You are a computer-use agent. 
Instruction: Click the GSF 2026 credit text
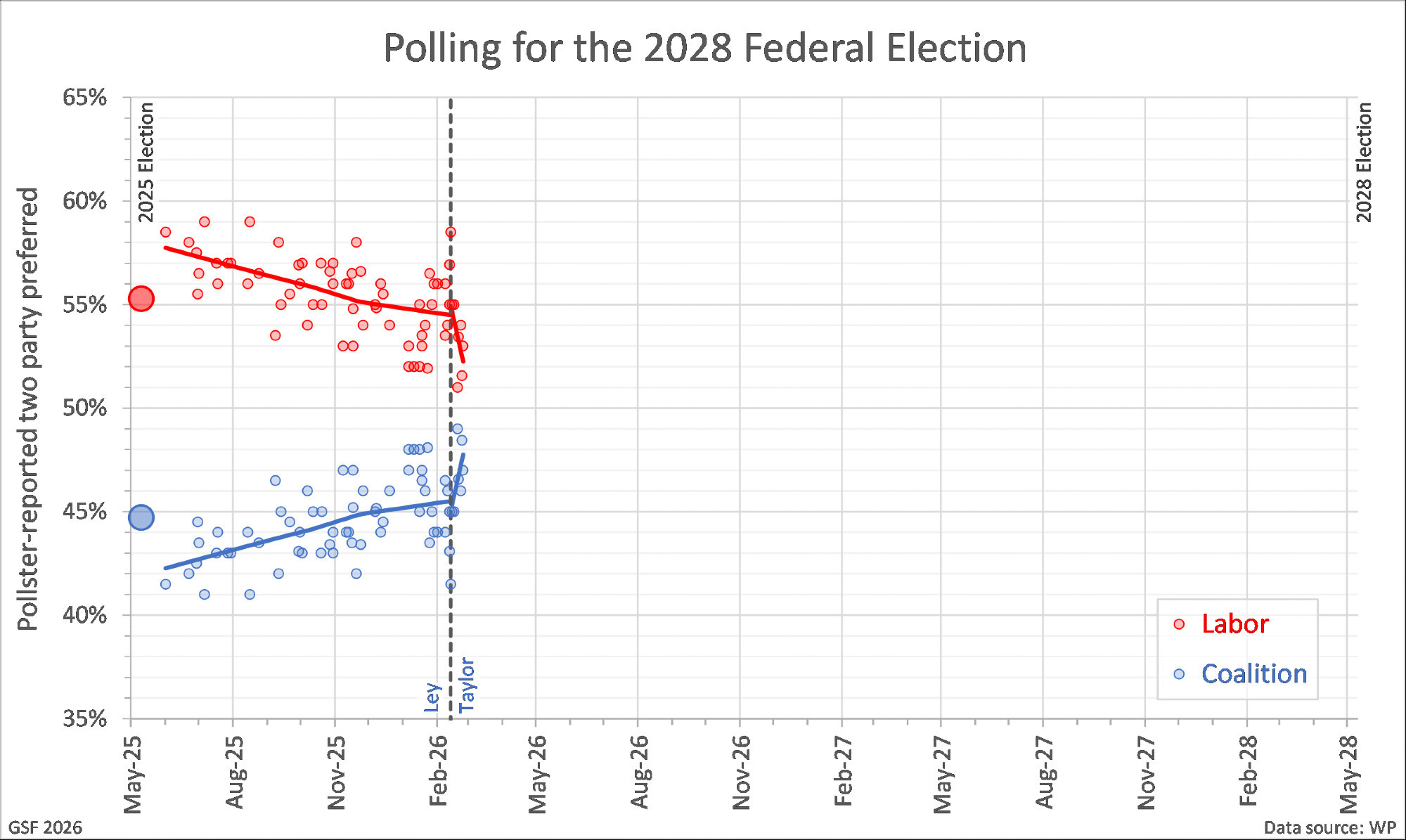coord(45,827)
